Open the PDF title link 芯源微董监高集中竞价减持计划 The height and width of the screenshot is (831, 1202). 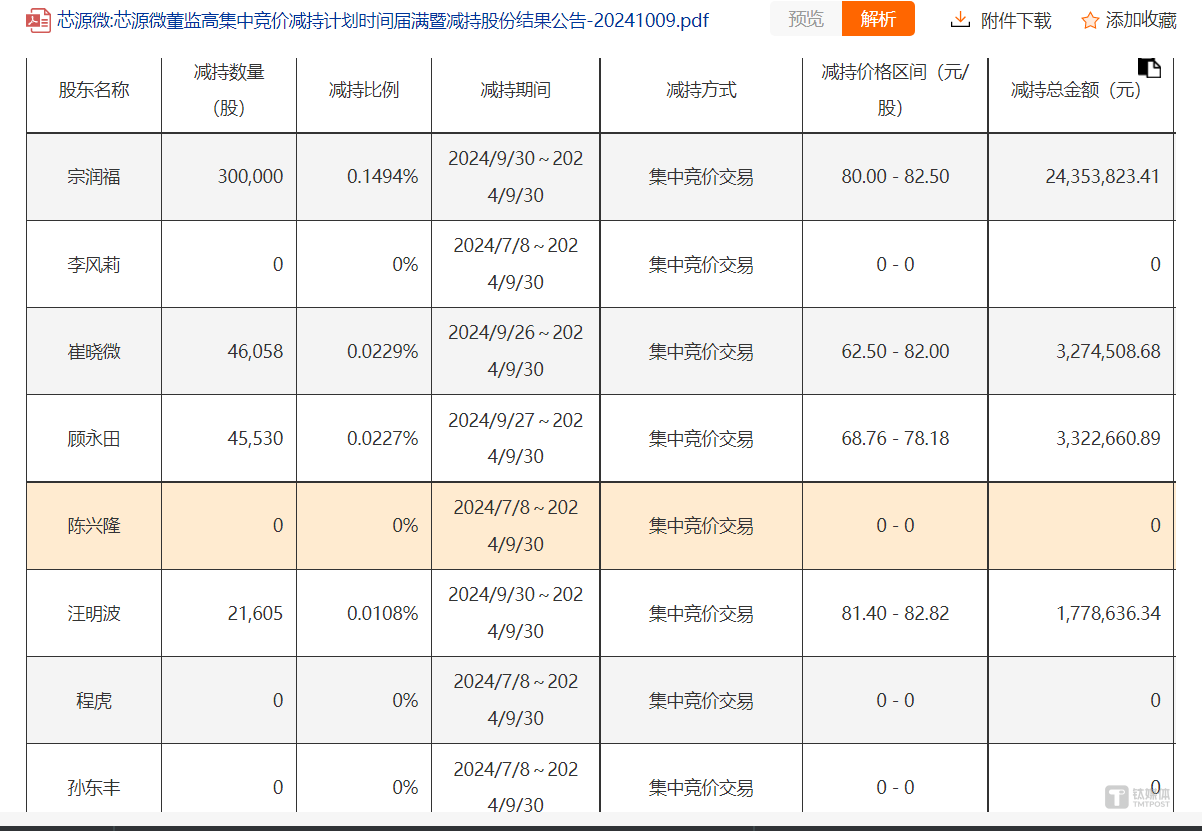(x=382, y=20)
